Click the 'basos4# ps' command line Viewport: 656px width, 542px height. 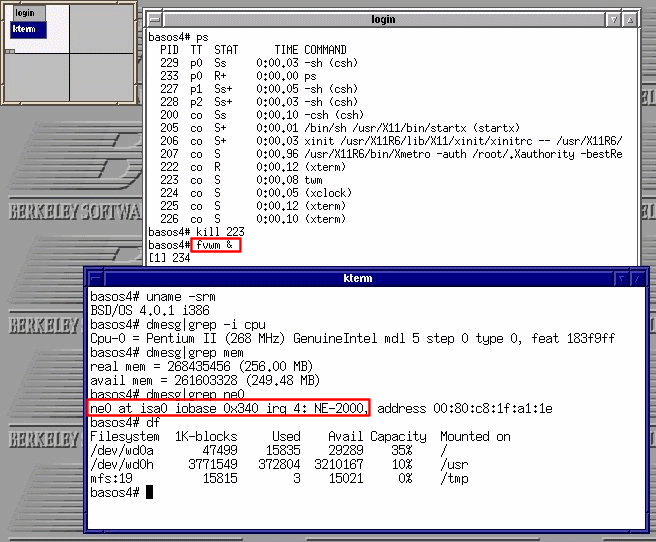(178, 37)
